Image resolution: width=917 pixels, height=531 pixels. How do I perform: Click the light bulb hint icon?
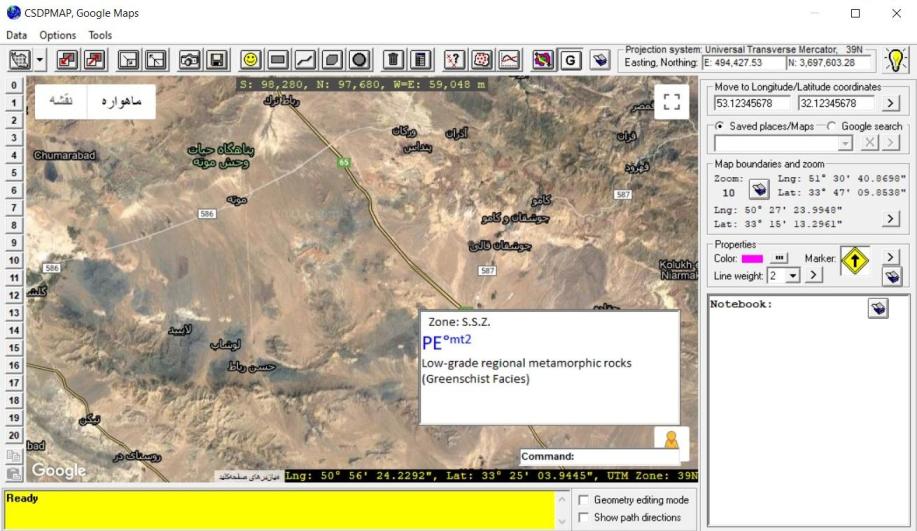click(x=895, y=60)
